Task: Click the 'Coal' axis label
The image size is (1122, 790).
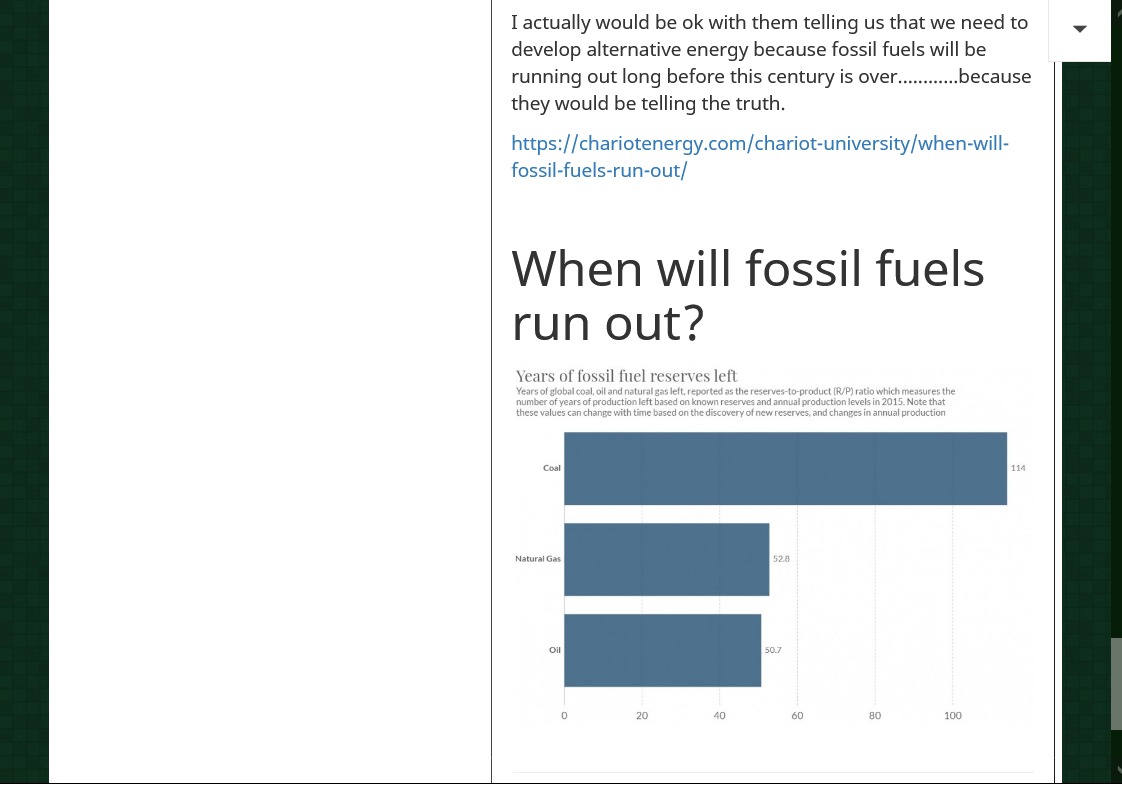Action: [552, 468]
